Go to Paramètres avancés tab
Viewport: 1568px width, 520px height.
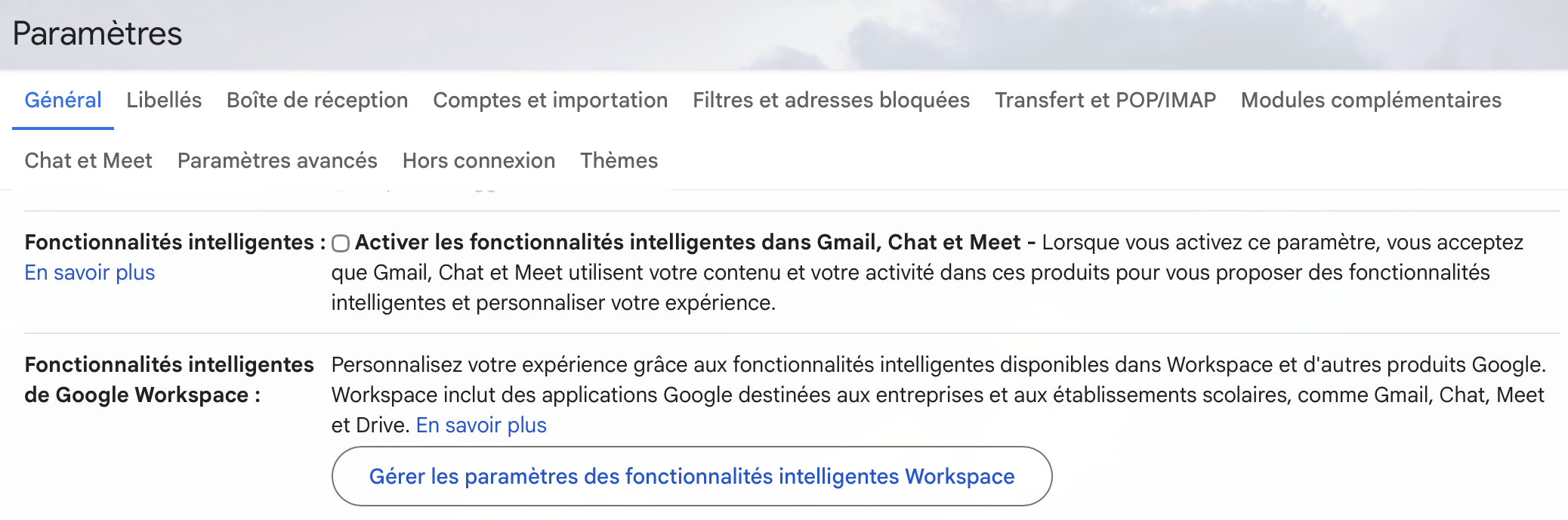tap(277, 160)
